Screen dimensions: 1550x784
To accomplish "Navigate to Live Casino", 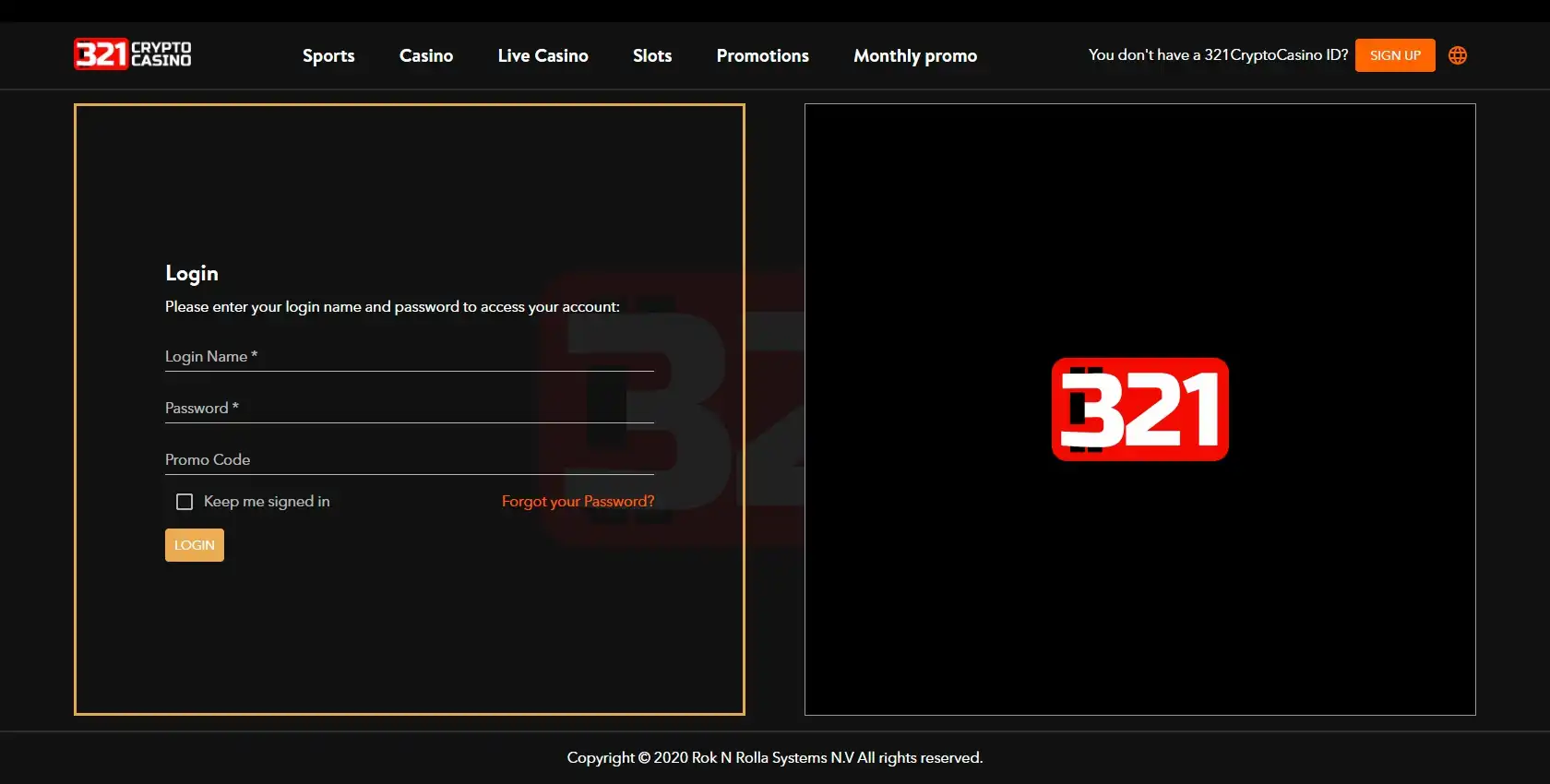I will pos(542,56).
